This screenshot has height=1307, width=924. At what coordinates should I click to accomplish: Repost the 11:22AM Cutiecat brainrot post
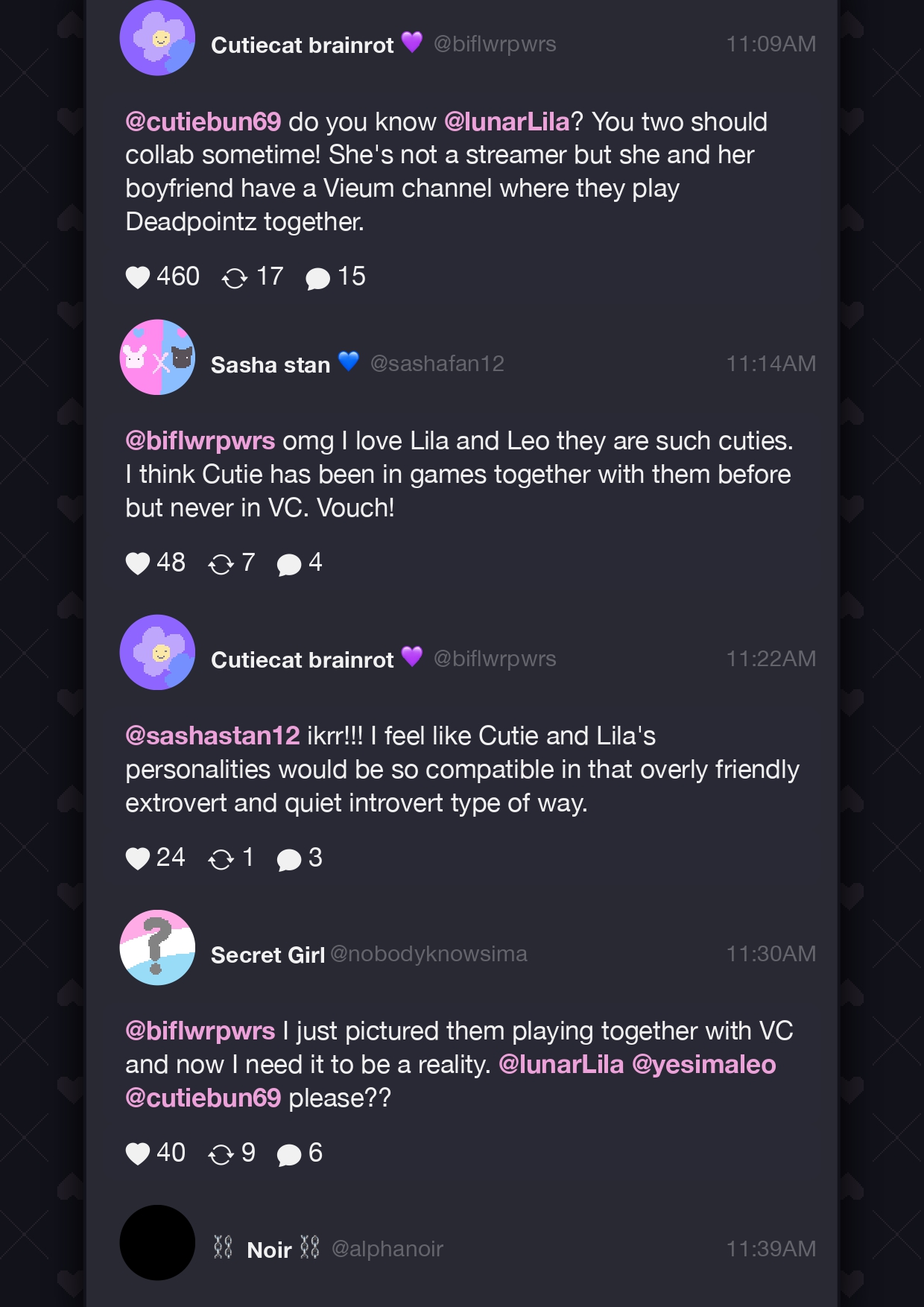(221, 859)
